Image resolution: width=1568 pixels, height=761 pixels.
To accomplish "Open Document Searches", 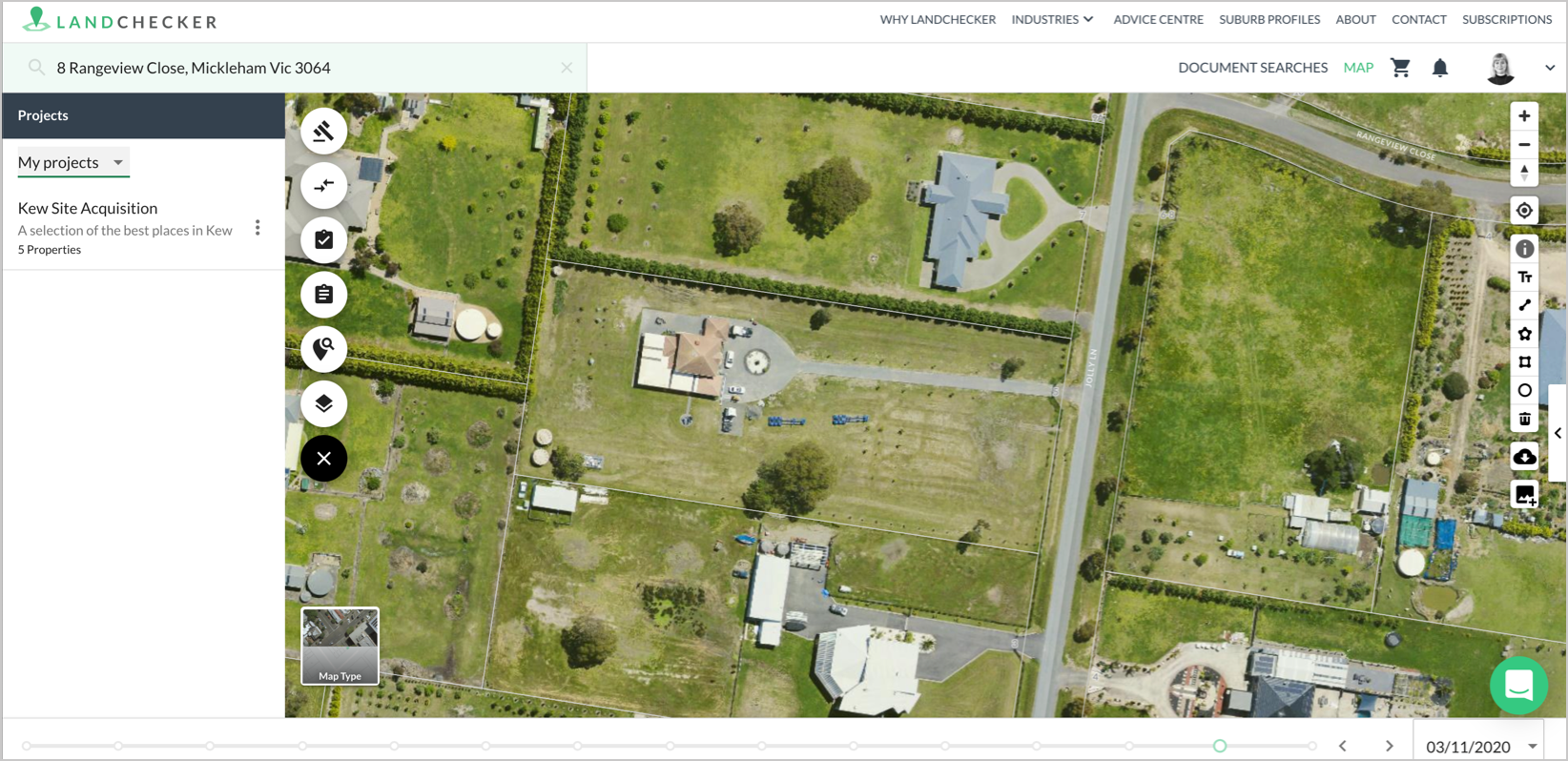I will click(1252, 68).
